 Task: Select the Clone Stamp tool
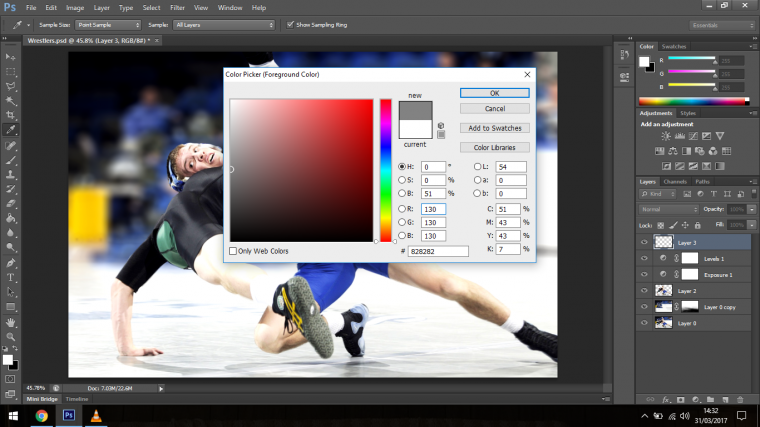pos(10,174)
